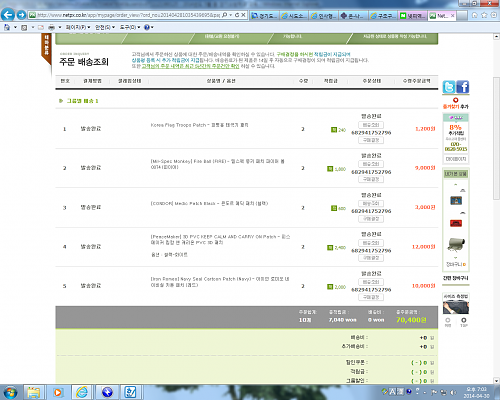Image resolution: width=500 pixels, height=400 pixels.
Task: Click 배송조회 button in the 9,000원 row
Action: [371, 164]
